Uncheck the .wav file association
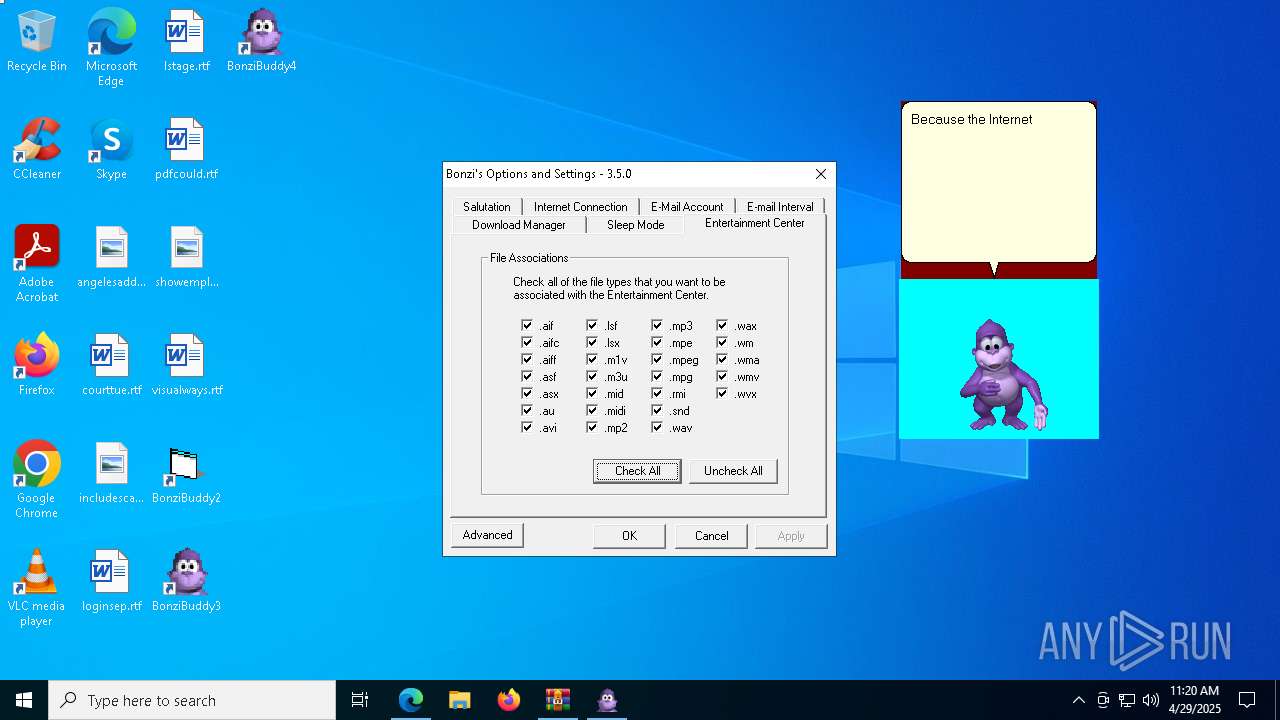The height and width of the screenshot is (720, 1280). coord(657,427)
